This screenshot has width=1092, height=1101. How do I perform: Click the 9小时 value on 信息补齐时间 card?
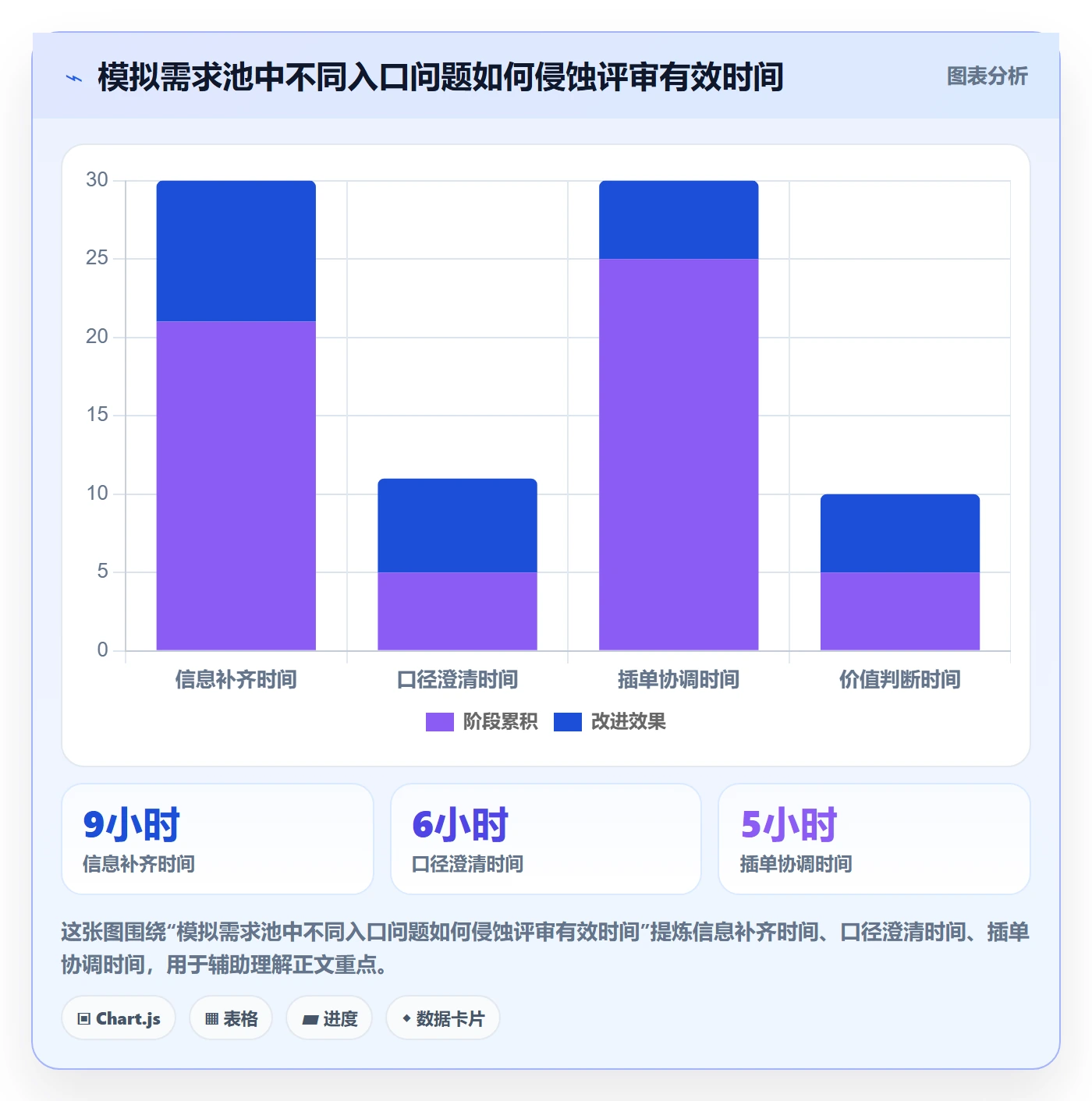[131, 824]
